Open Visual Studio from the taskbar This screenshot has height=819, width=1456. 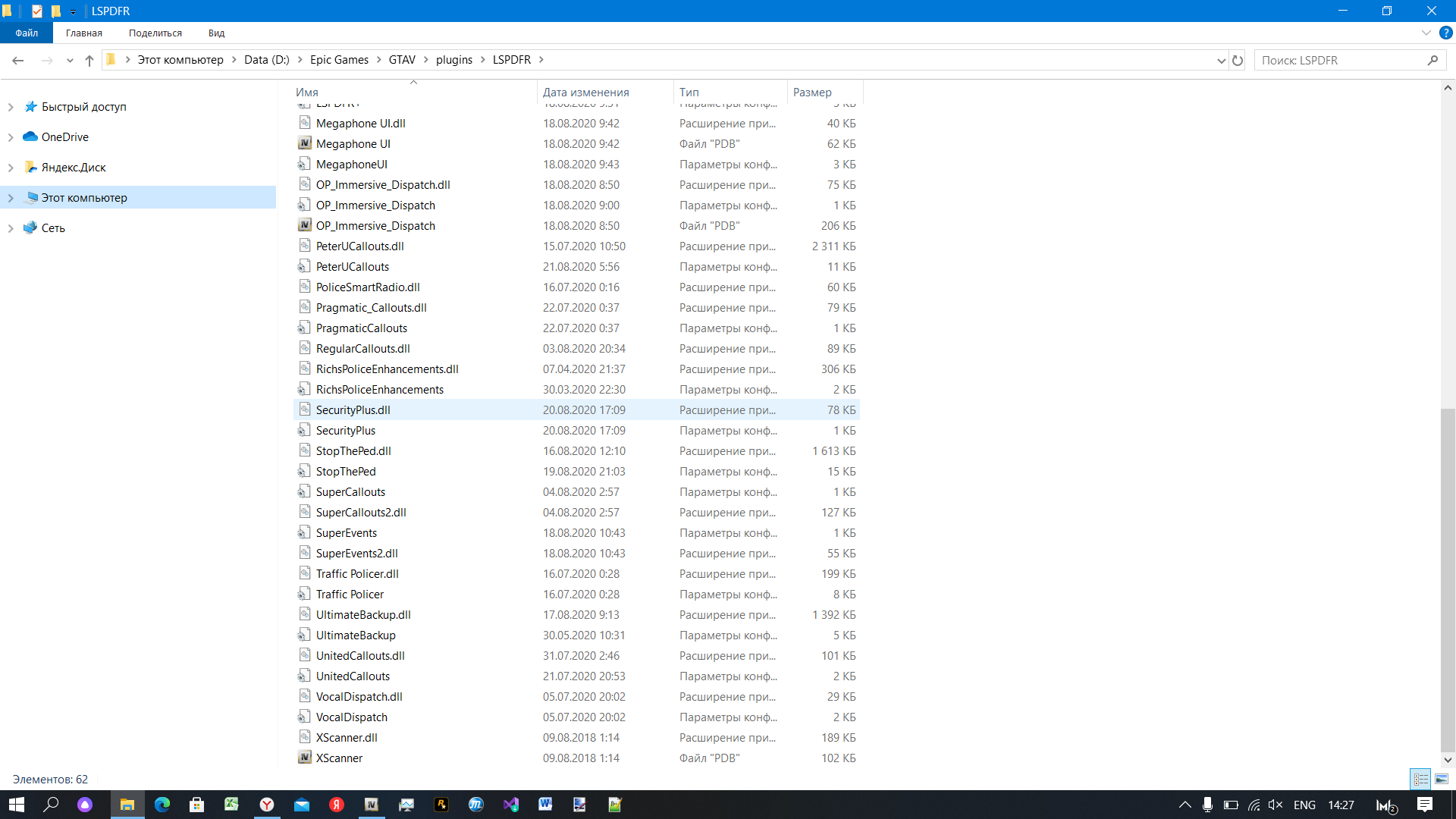(x=510, y=805)
